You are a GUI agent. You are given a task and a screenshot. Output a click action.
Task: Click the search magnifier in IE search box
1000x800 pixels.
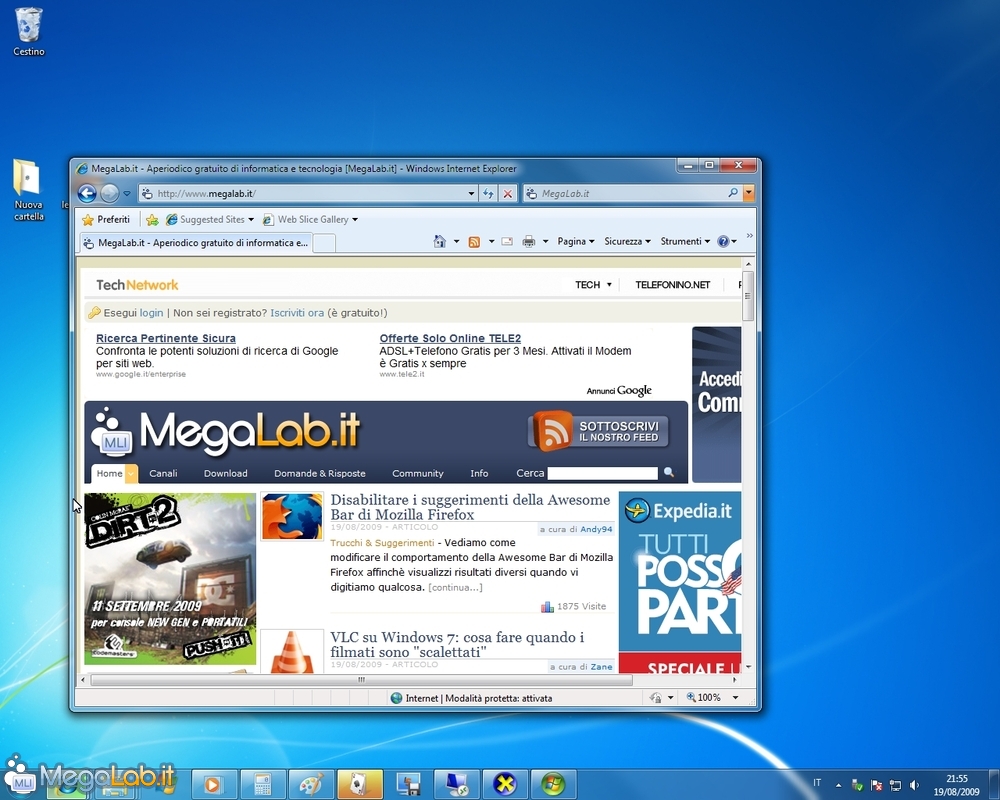[733, 193]
